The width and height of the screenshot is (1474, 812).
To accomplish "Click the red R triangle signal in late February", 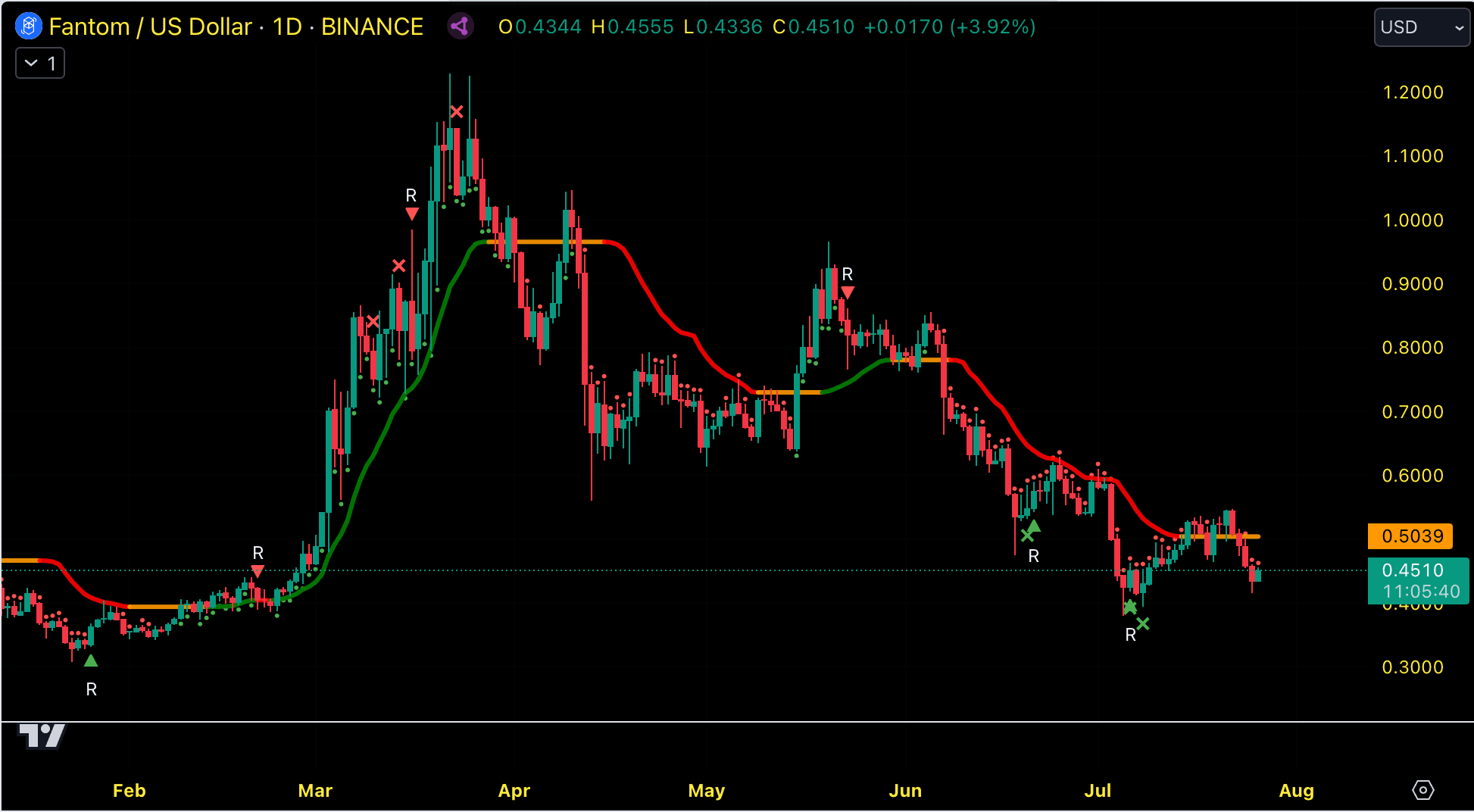I will point(258,571).
